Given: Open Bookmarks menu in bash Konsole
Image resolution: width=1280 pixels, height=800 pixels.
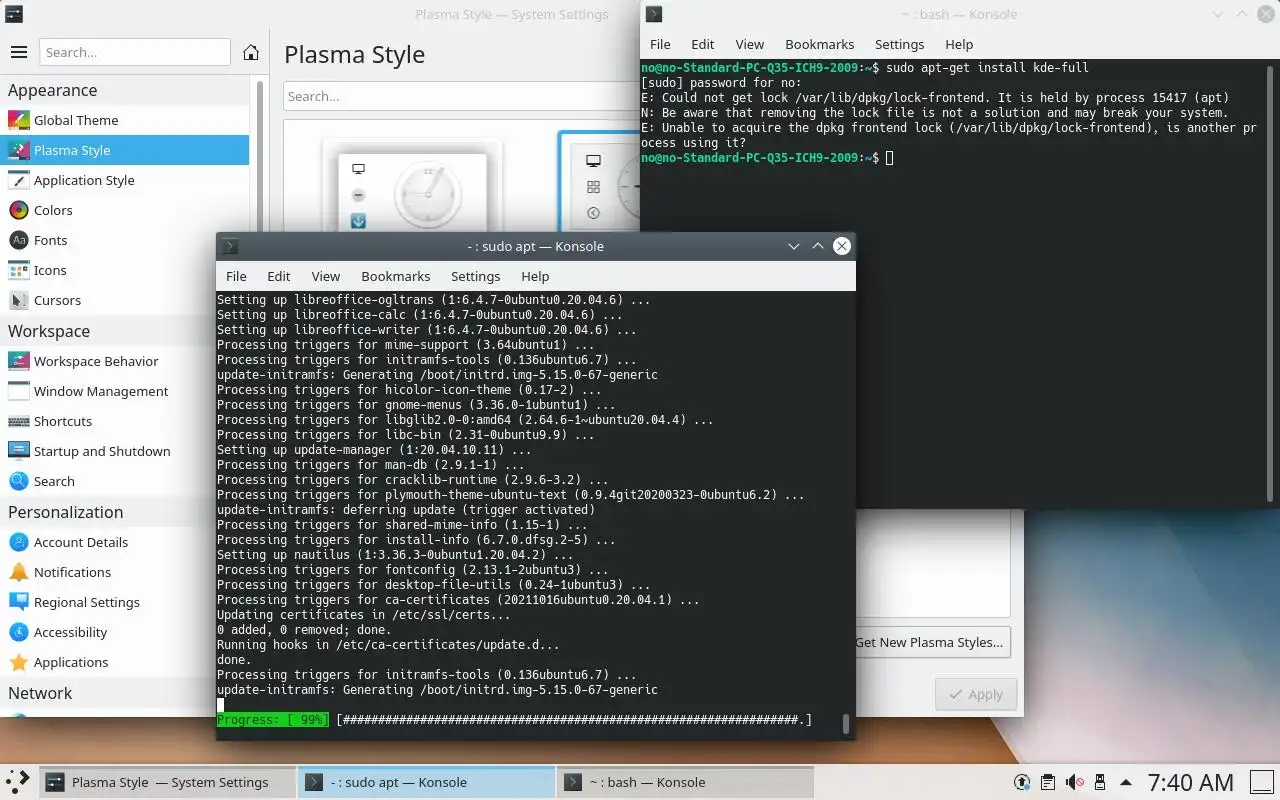Looking at the screenshot, I should click(x=820, y=44).
